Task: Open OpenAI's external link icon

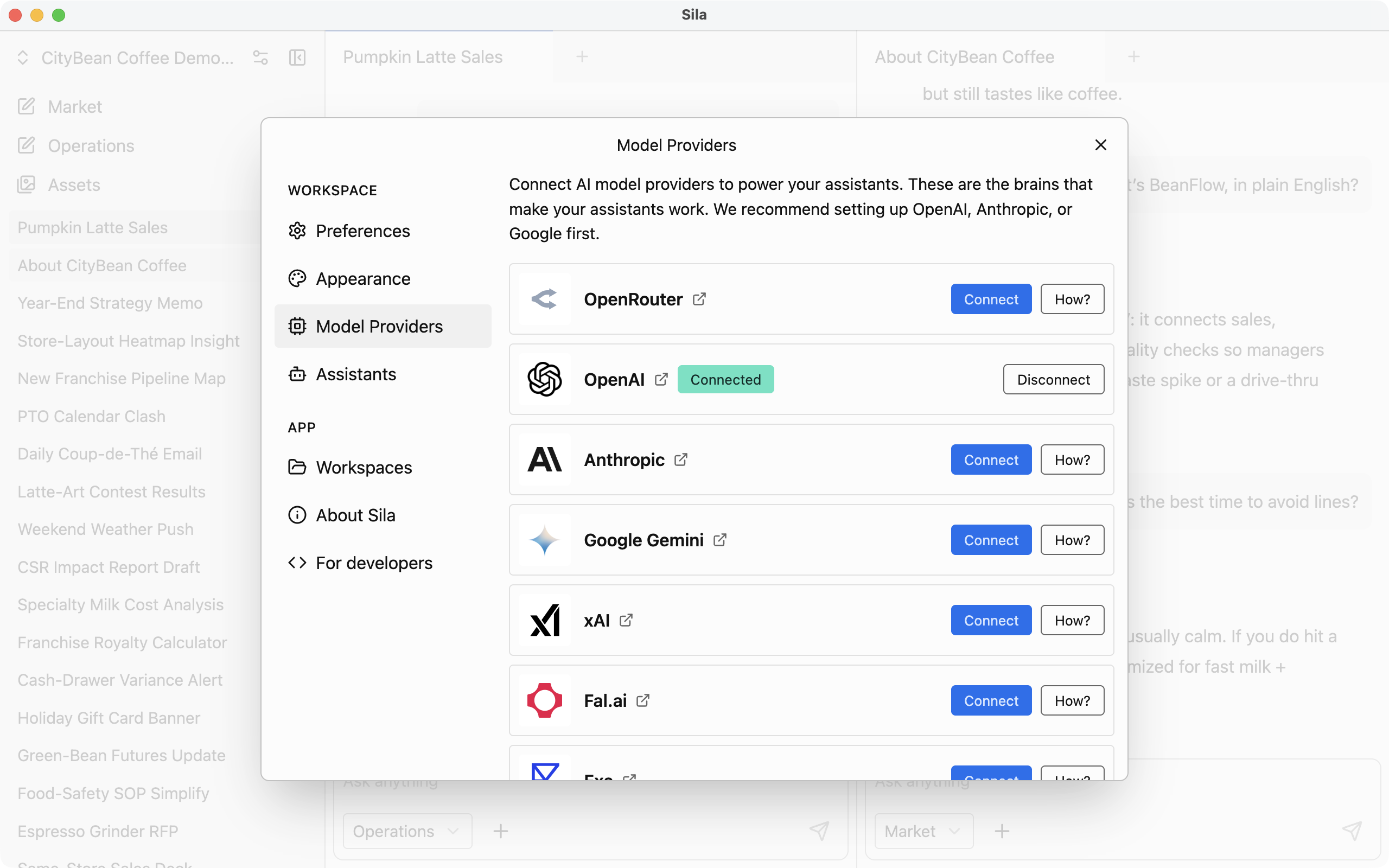Action: [661, 379]
